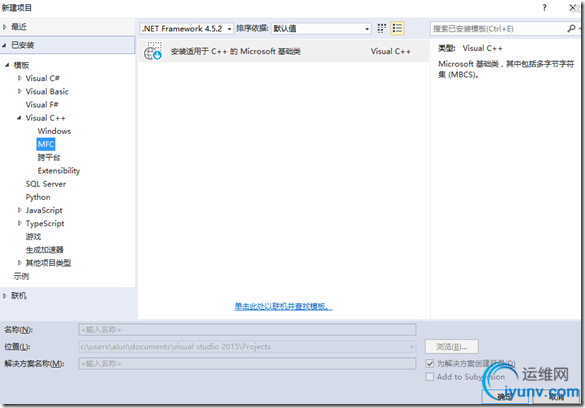
Task: Select TypeScript label in tree
Action: (x=45, y=223)
